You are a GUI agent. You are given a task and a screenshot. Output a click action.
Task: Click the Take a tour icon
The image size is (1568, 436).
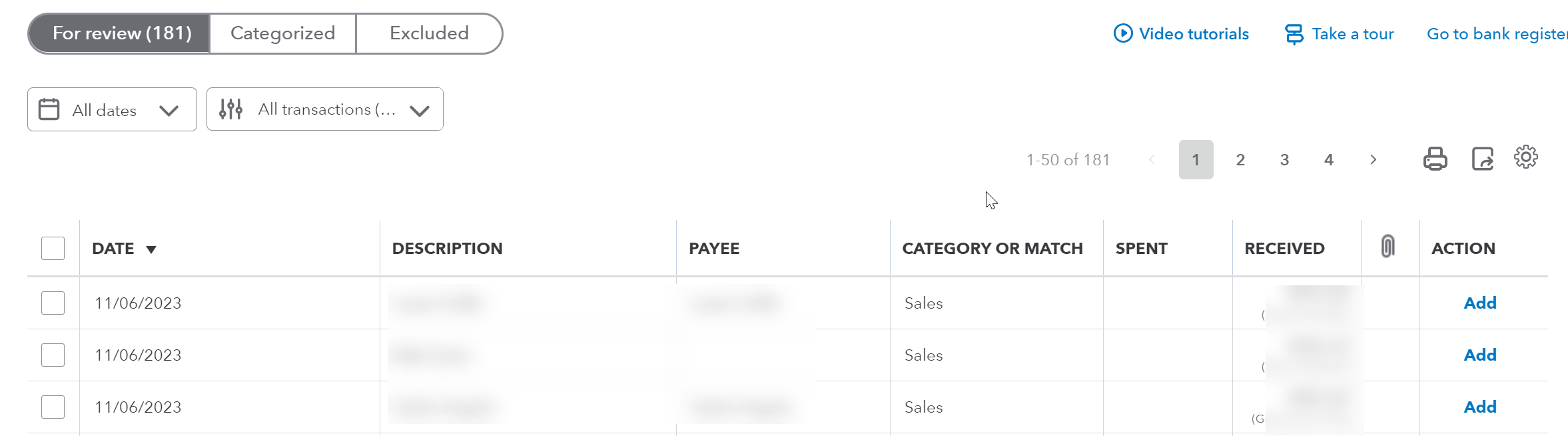coord(1294,34)
